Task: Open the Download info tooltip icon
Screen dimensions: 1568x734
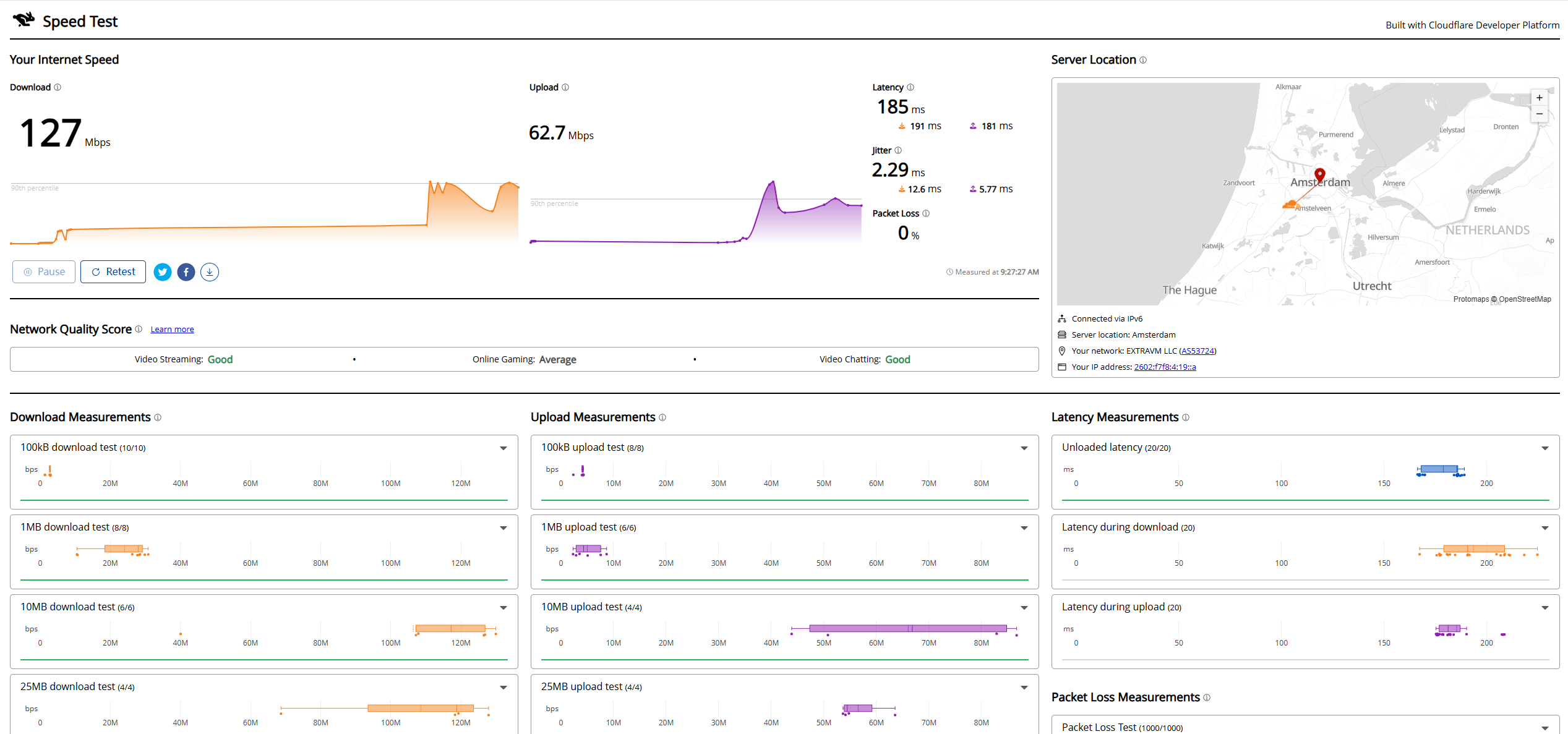Action: tap(58, 87)
